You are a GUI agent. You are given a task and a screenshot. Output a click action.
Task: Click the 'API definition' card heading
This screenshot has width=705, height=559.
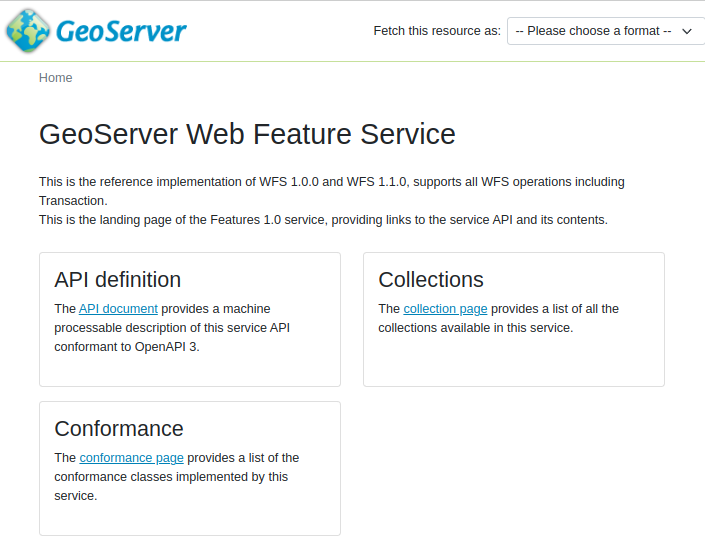117,280
